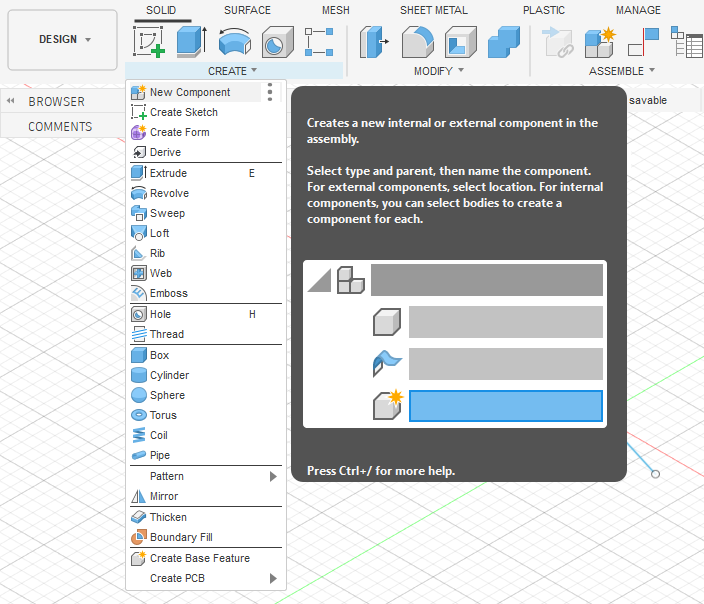The width and height of the screenshot is (704, 604).
Task: Choose Loft from the Create menu
Action: point(160,233)
